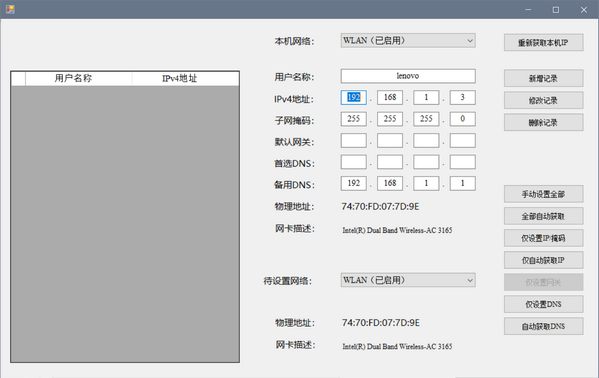Click the 用户名称 field containing lenovo

tap(408, 76)
